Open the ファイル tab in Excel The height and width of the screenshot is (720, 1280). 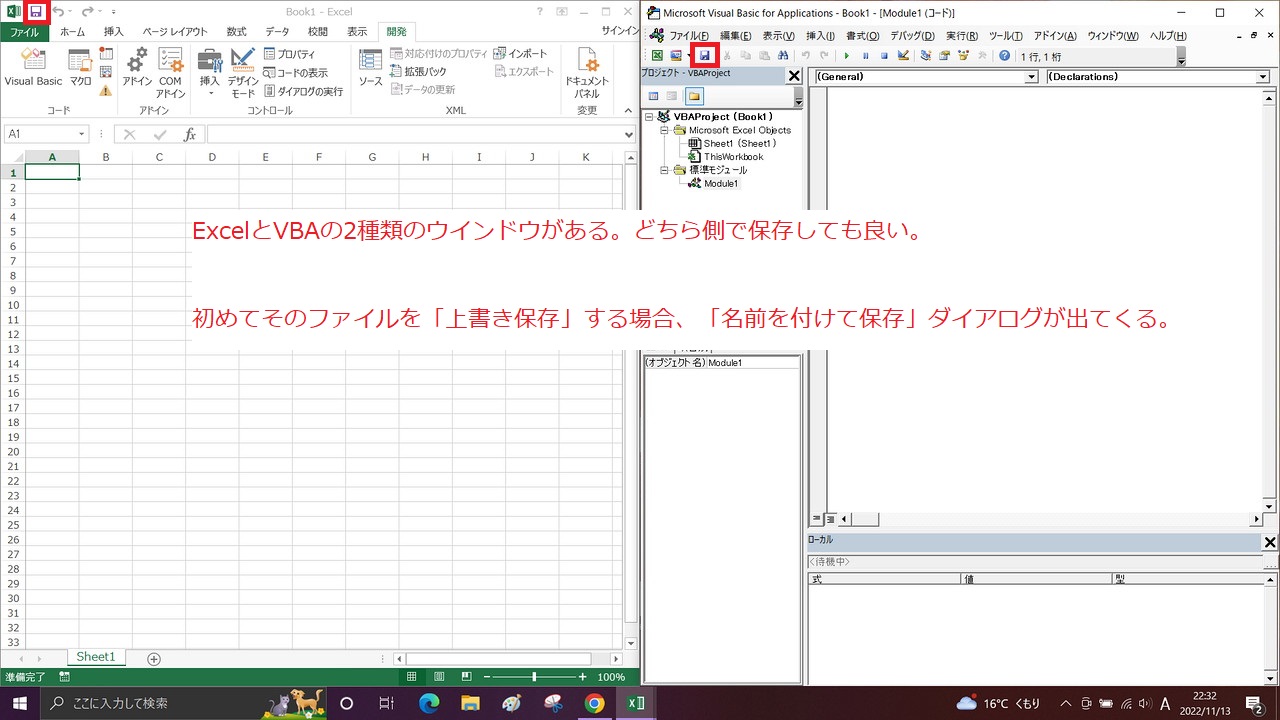pyautogui.click(x=24, y=32)
